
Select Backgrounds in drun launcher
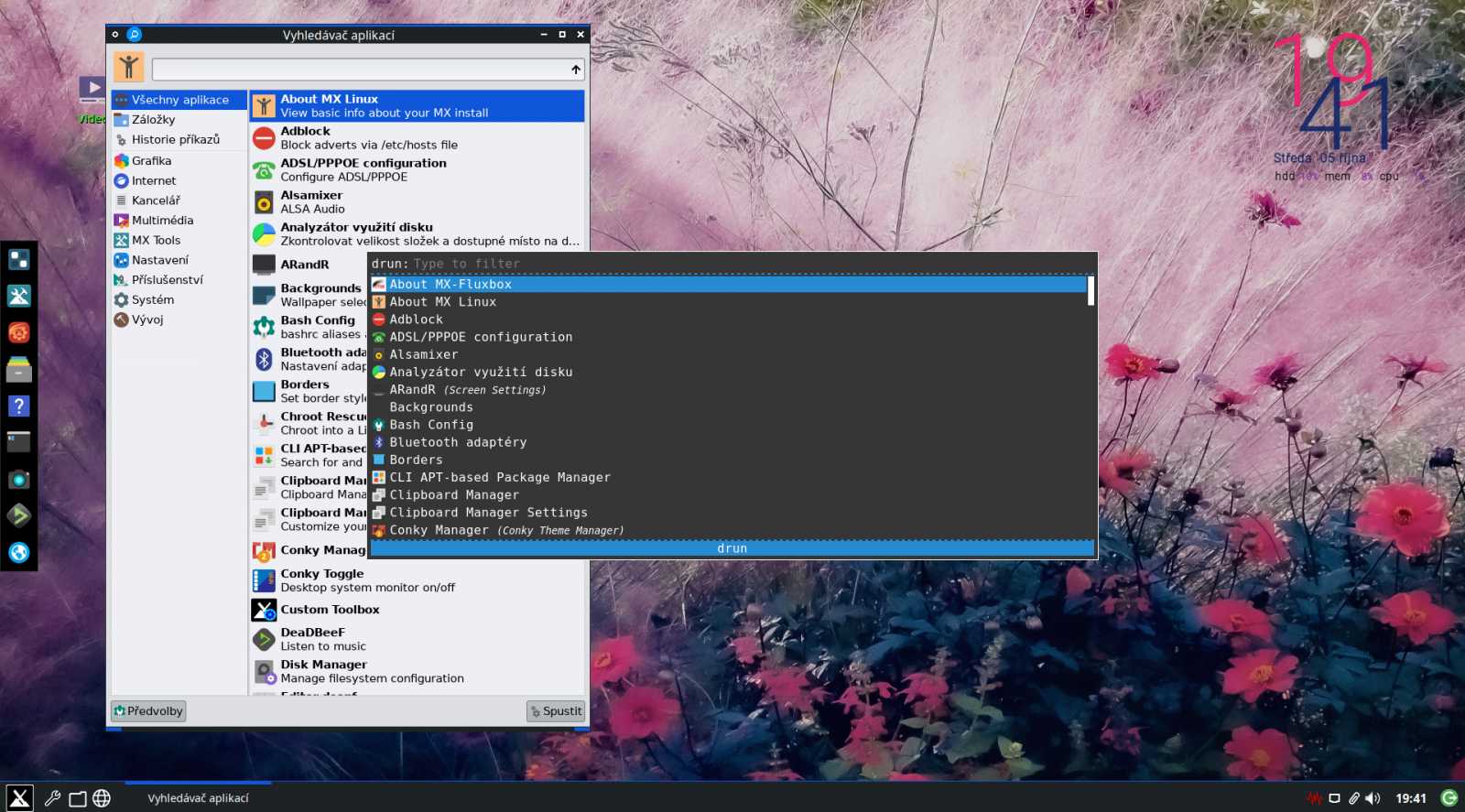click(729, 407)
